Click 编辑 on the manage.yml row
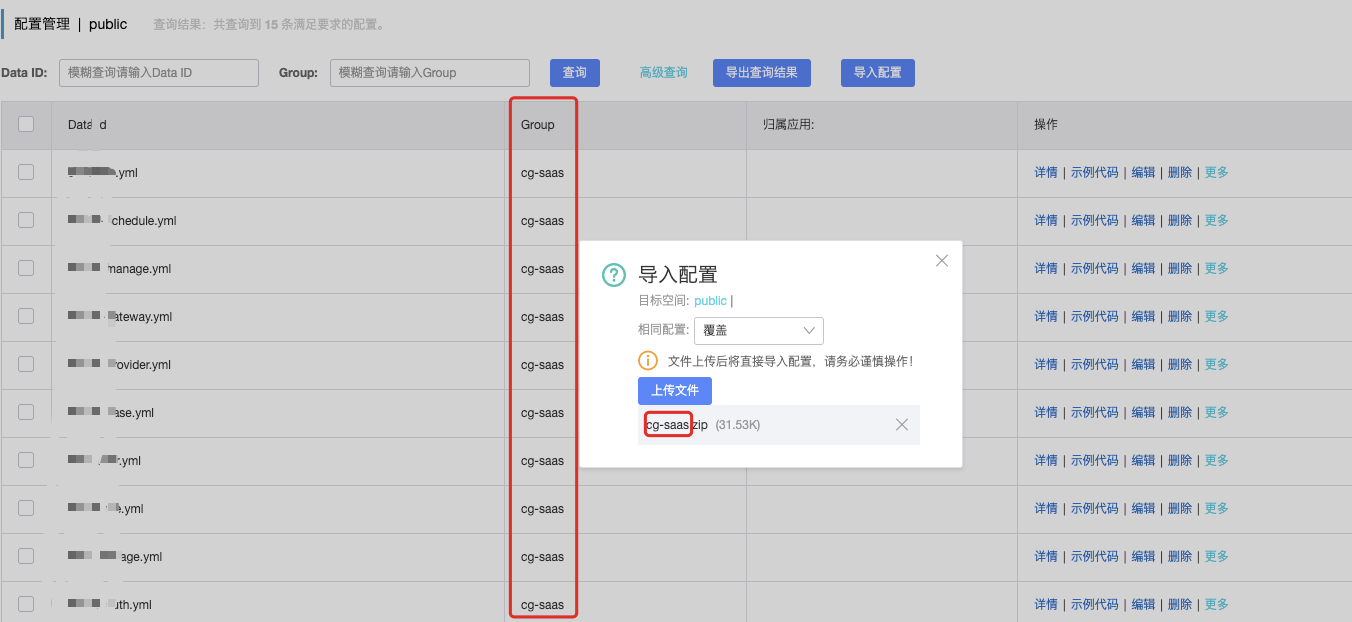 (x=1143, y=268)
